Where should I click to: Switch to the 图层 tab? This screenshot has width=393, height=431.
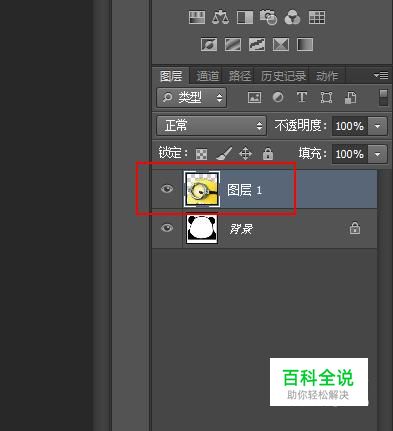click(x=171, y=76)
